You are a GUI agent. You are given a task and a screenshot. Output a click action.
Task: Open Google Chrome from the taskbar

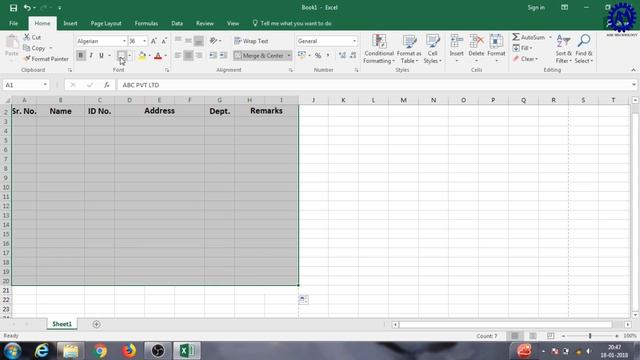click(100, 351)
